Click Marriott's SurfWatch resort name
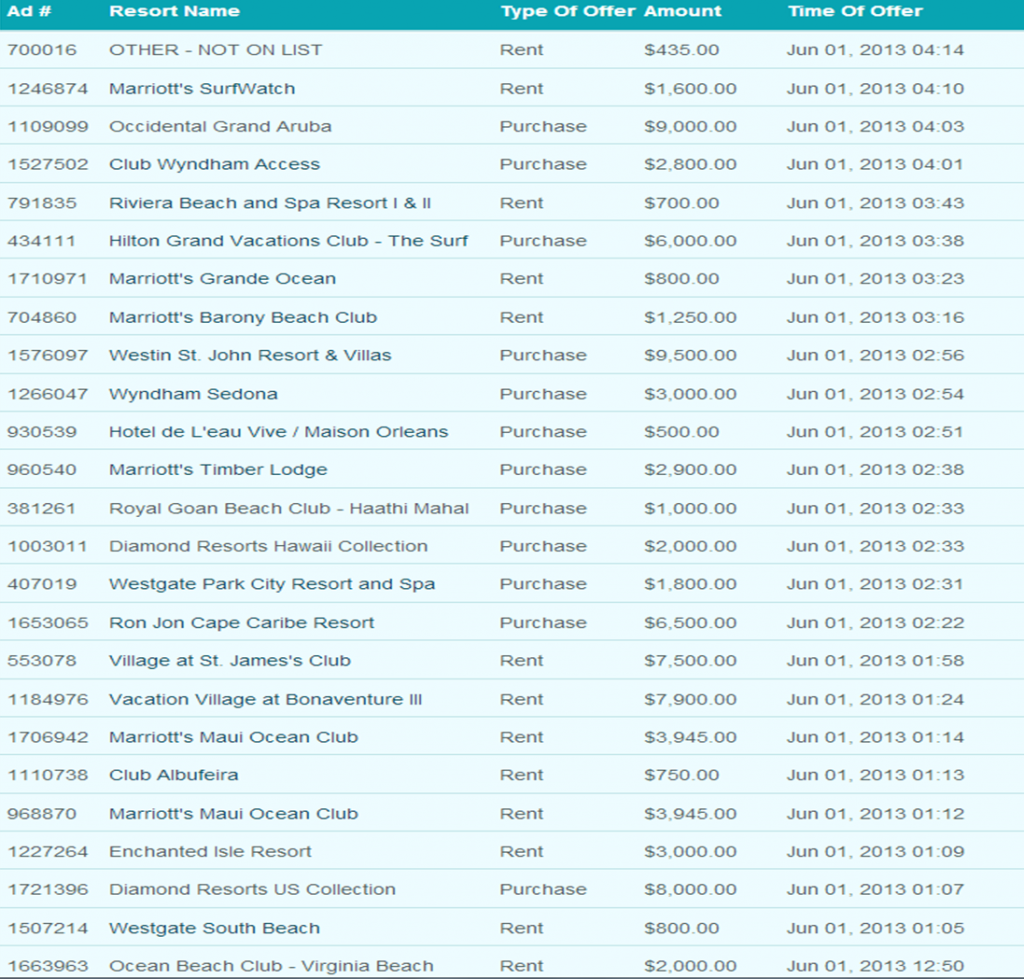 tap(202, 88)
